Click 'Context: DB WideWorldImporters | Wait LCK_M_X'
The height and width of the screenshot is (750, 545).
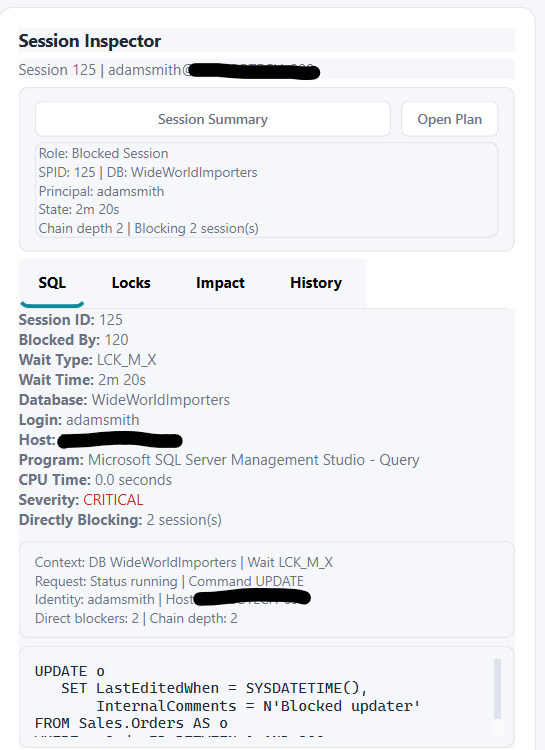pyautogui.click(x=183, y=562)
